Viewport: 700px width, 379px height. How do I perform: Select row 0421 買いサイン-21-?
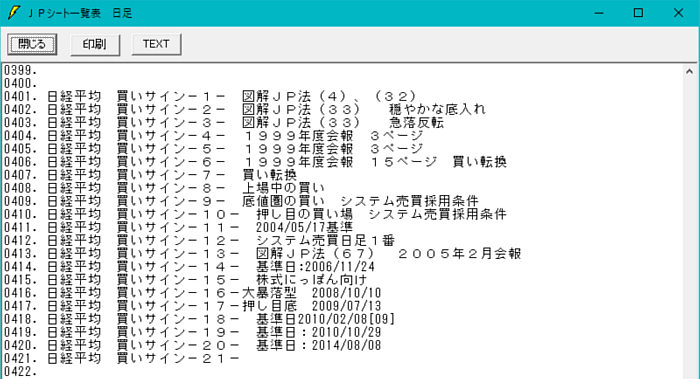point(122,359)
